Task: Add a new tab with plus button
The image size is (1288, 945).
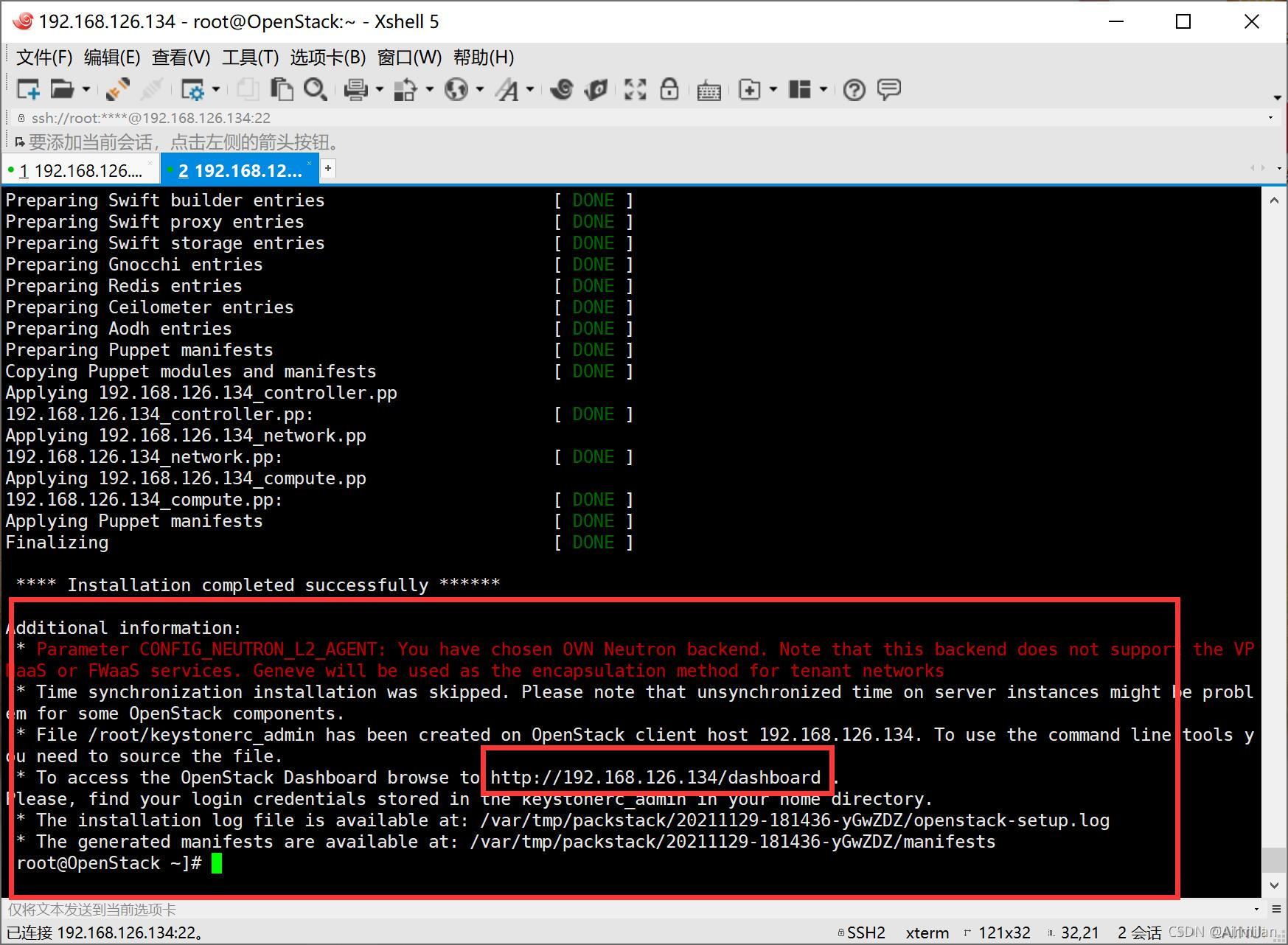Action: click(328, 169)
